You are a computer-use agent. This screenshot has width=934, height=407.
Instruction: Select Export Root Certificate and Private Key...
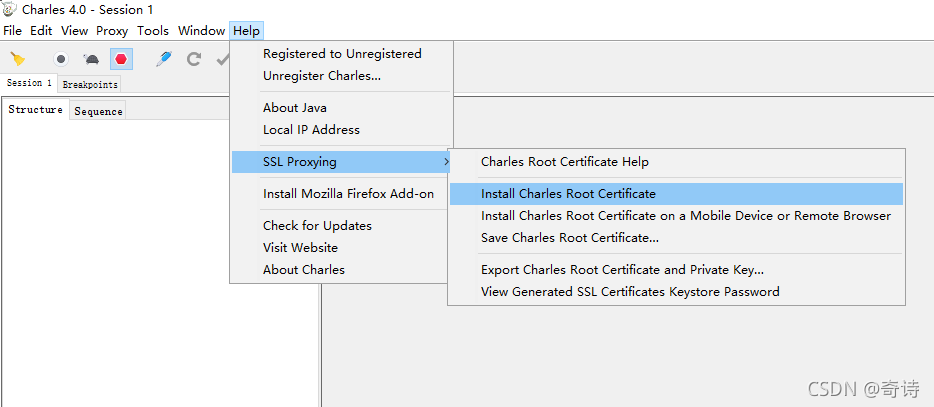(x=676, y=270)
